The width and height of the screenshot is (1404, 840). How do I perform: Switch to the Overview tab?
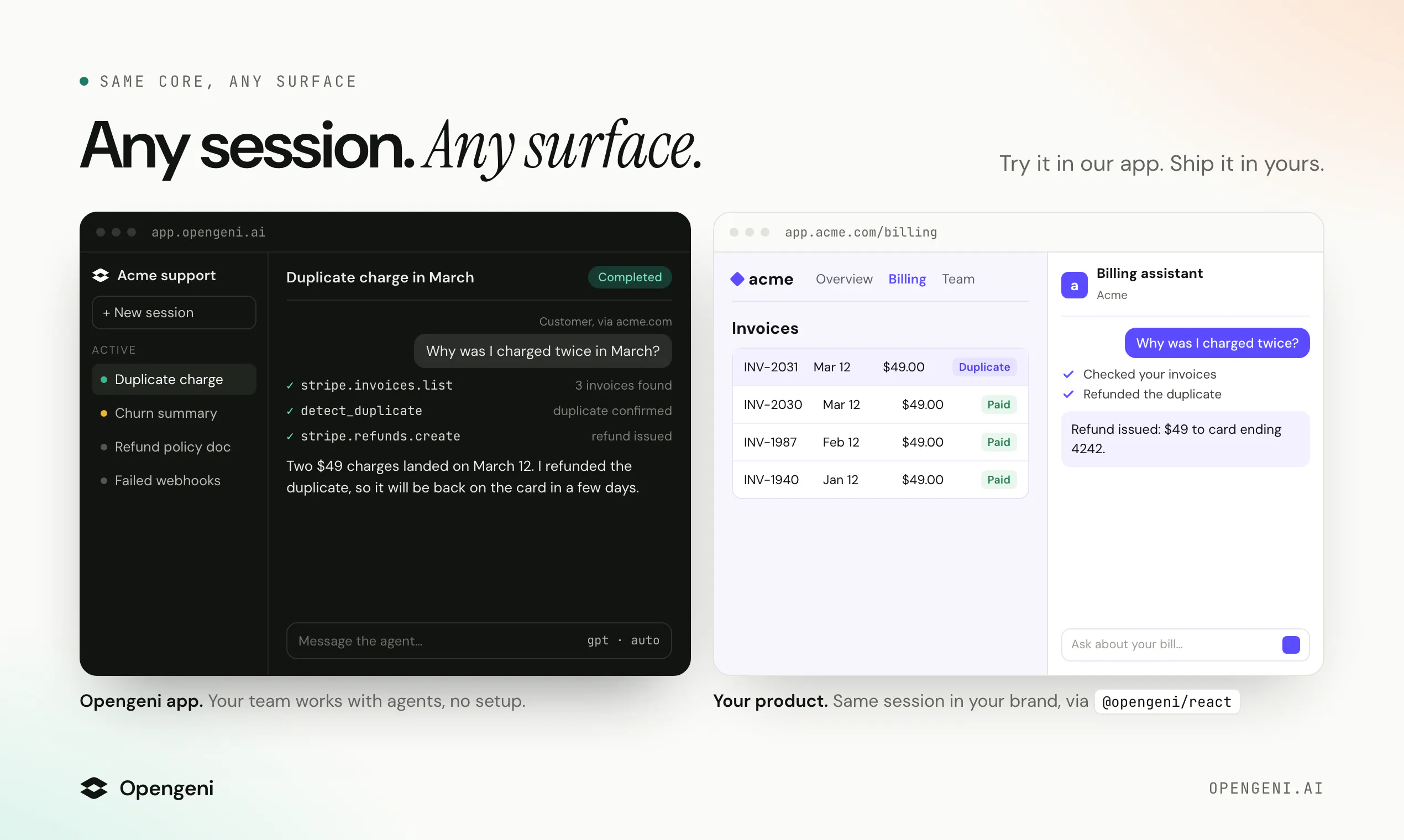point(844,279)
